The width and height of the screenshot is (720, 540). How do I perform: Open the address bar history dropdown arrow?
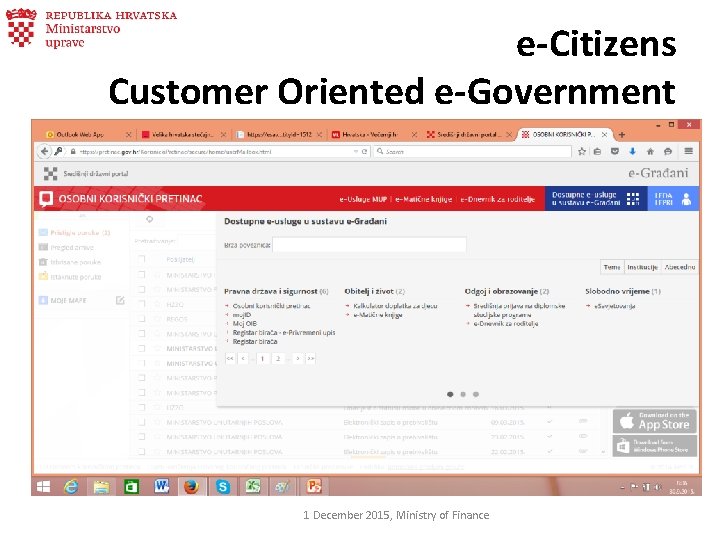tap(355, 151)
